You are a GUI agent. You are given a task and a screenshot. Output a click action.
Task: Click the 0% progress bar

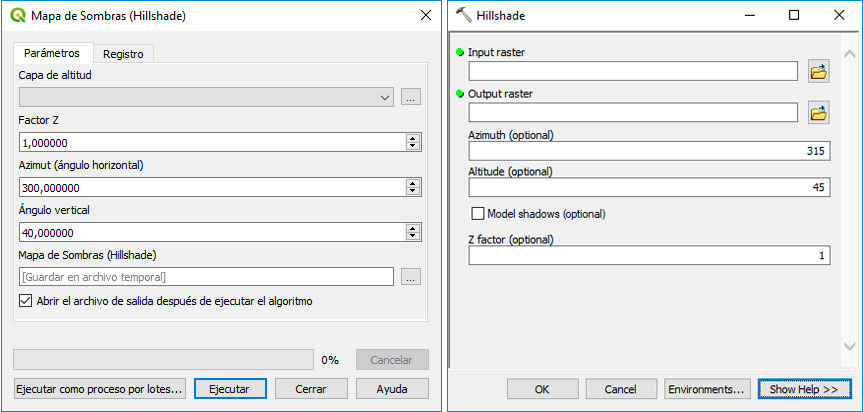163,360
